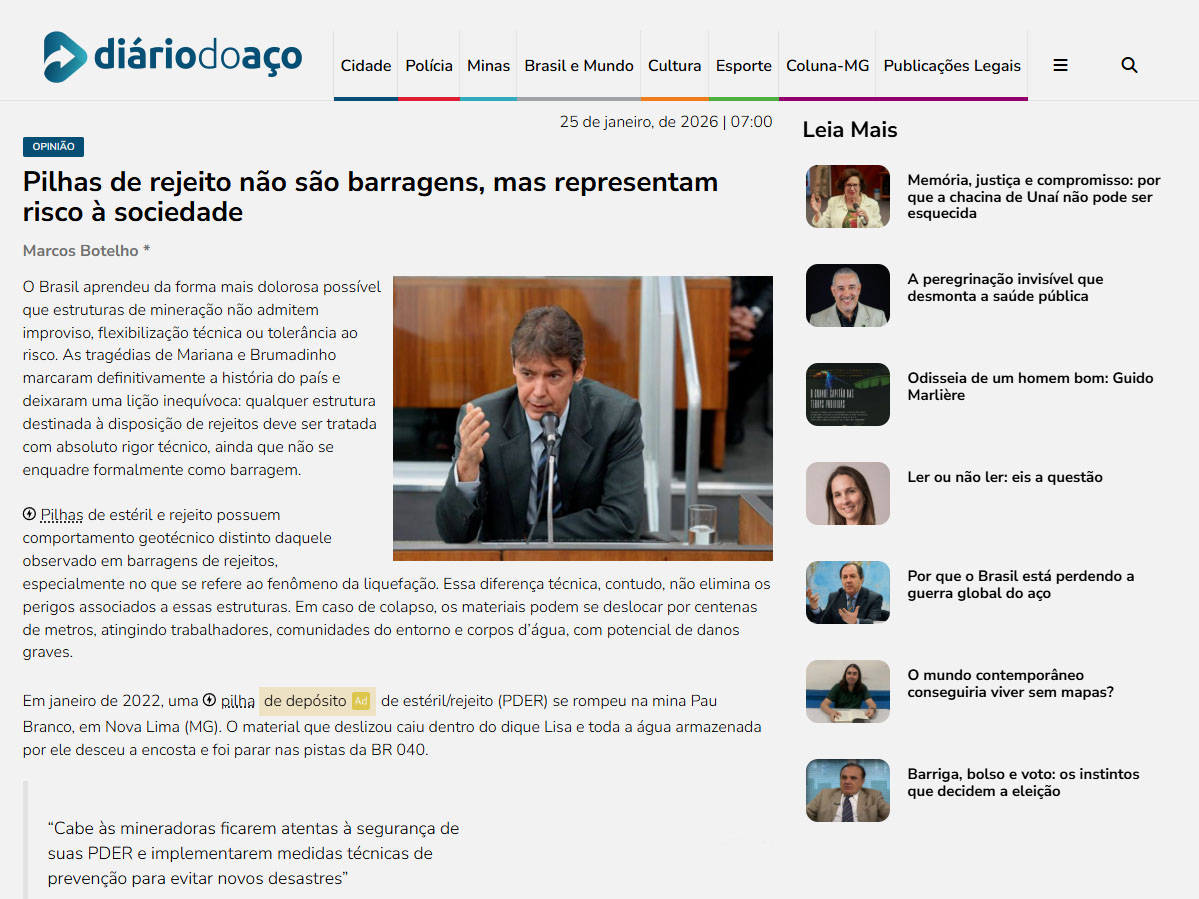The height and width of the screenshot is (899, 1199).
Task: Open the hamburger menu icon
Action: pyautogui.click(x=1060, y=65)
